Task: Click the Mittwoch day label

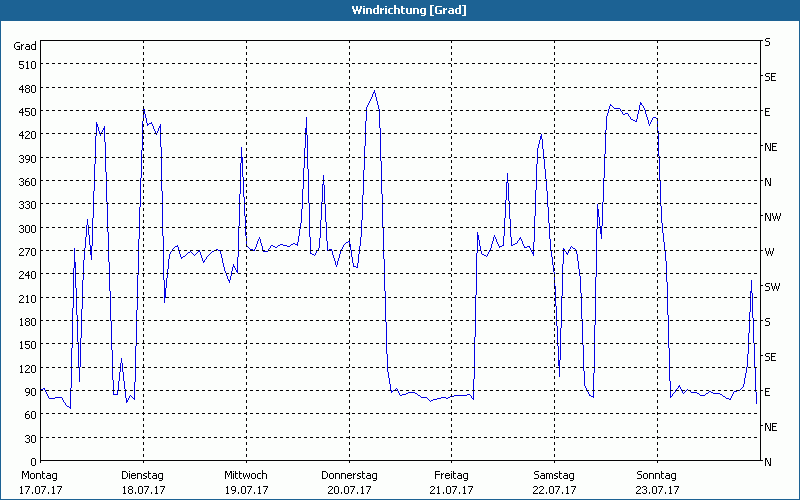Action: (245, 475)
